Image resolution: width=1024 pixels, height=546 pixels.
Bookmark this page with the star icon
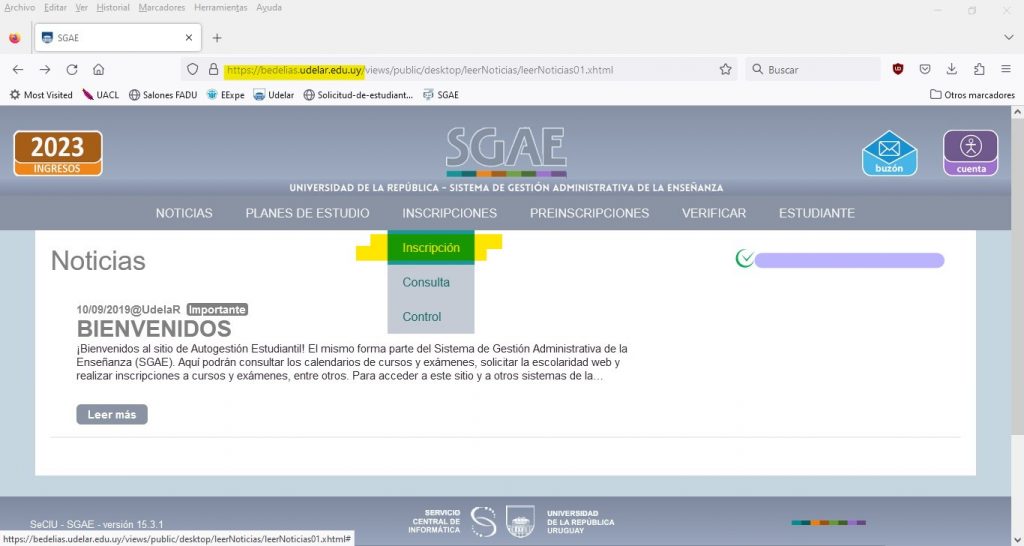coord(726,69)
